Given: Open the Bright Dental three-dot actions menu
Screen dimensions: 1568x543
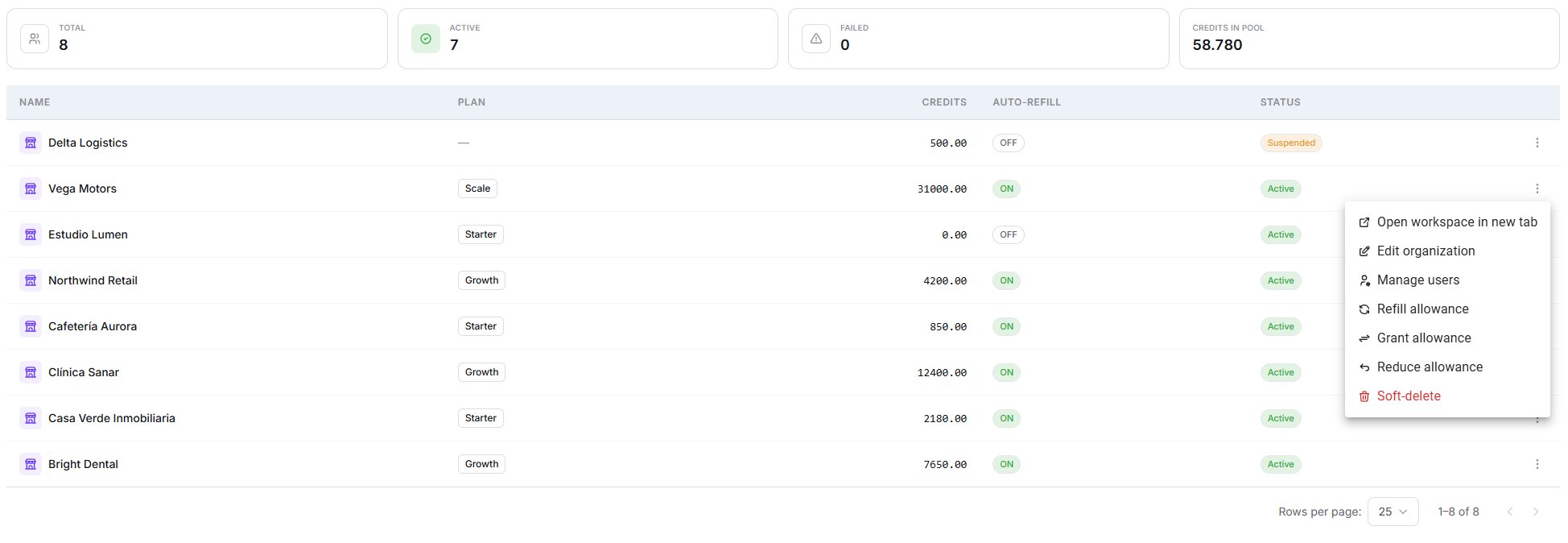Looking at the screenshot, I should coord(1537,464).
